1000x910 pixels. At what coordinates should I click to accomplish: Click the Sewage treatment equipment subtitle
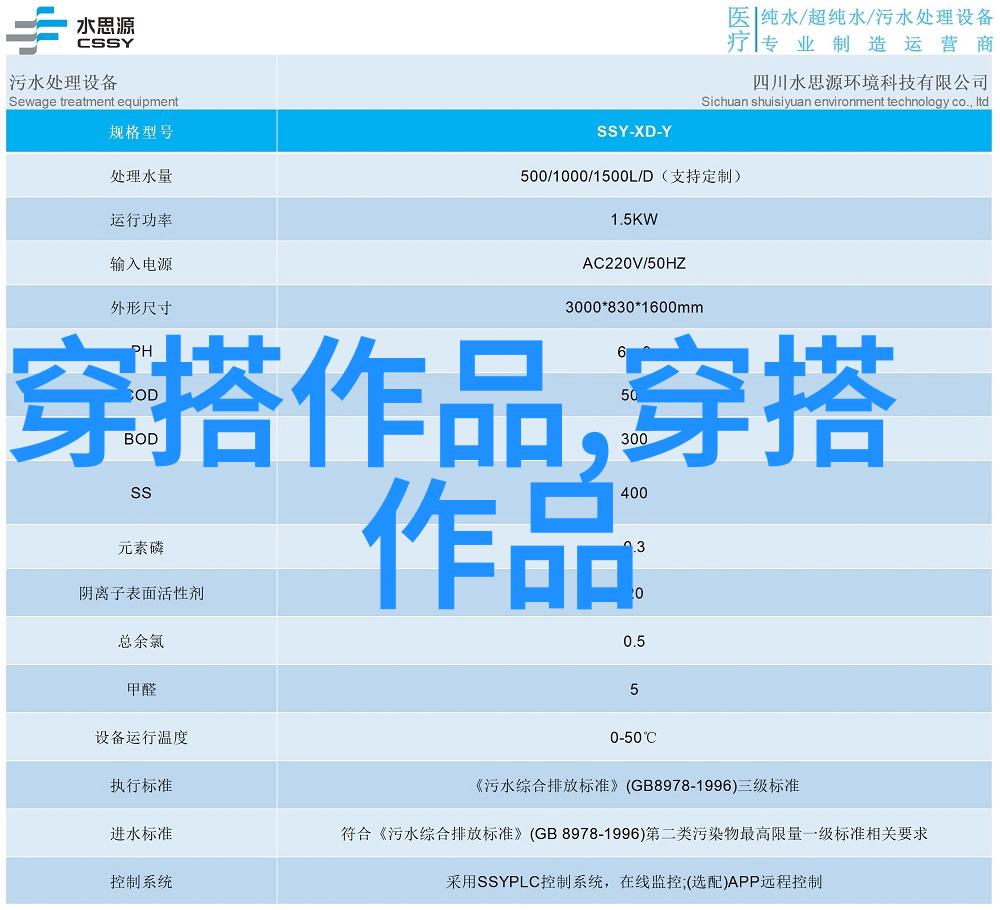coord(94,102)
